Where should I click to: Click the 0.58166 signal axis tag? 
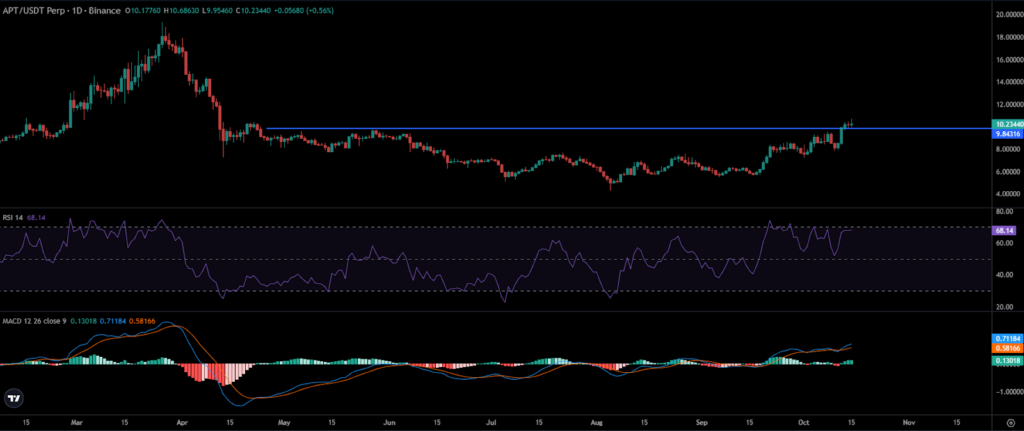point(1006,349)
